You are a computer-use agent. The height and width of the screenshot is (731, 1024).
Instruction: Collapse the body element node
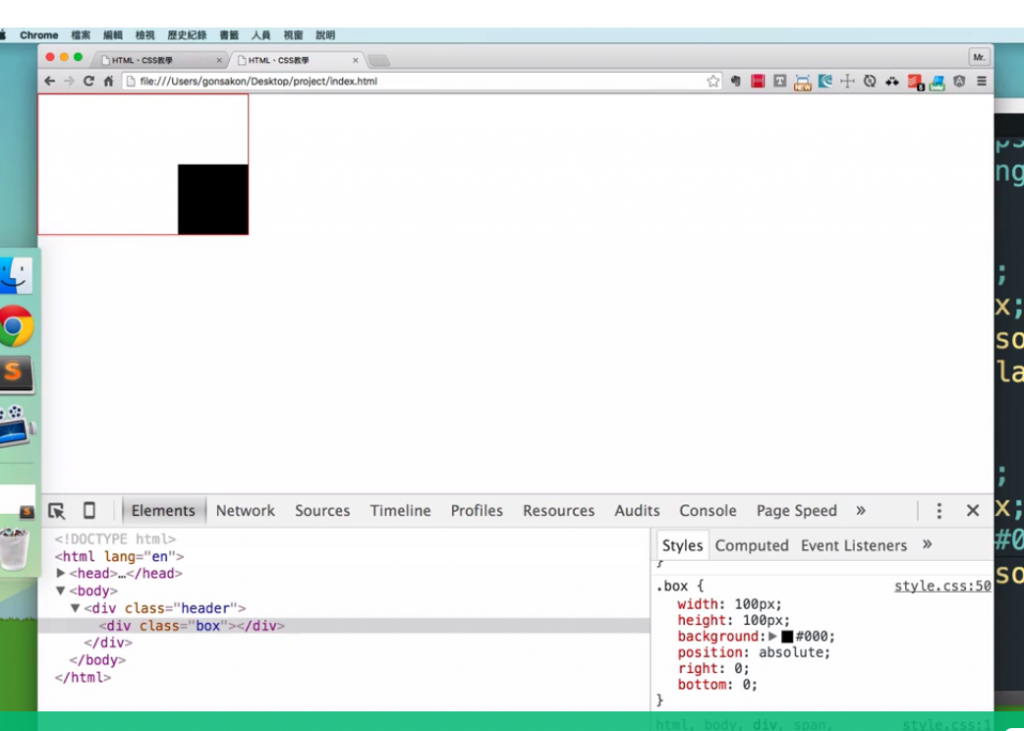point(61,591)
